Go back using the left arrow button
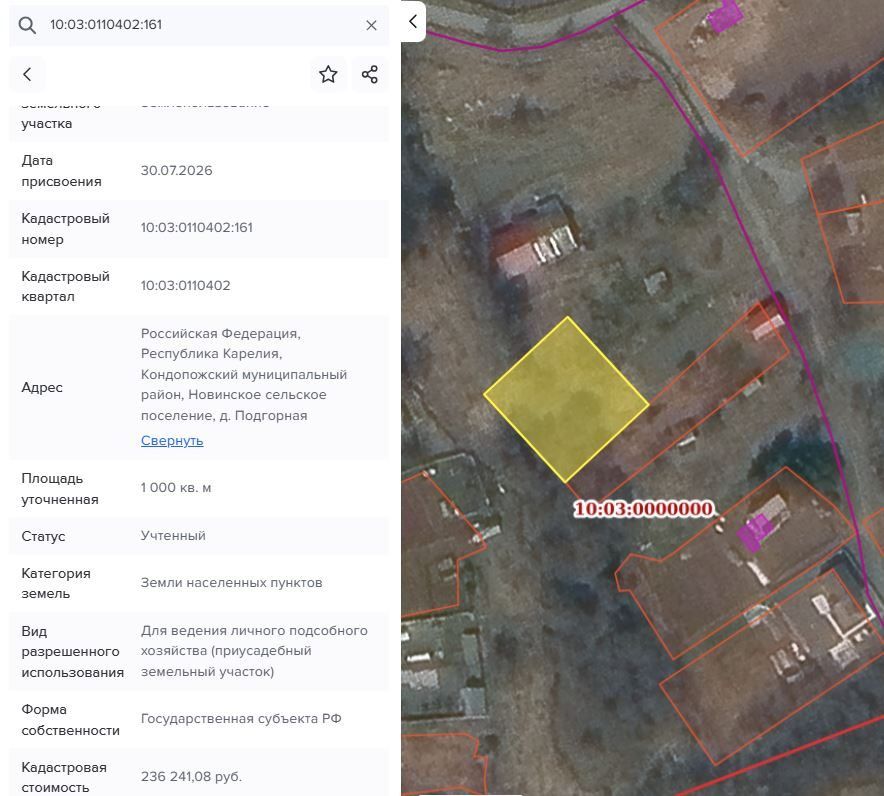This screenshot has height=796, width=884. (27, 74)
